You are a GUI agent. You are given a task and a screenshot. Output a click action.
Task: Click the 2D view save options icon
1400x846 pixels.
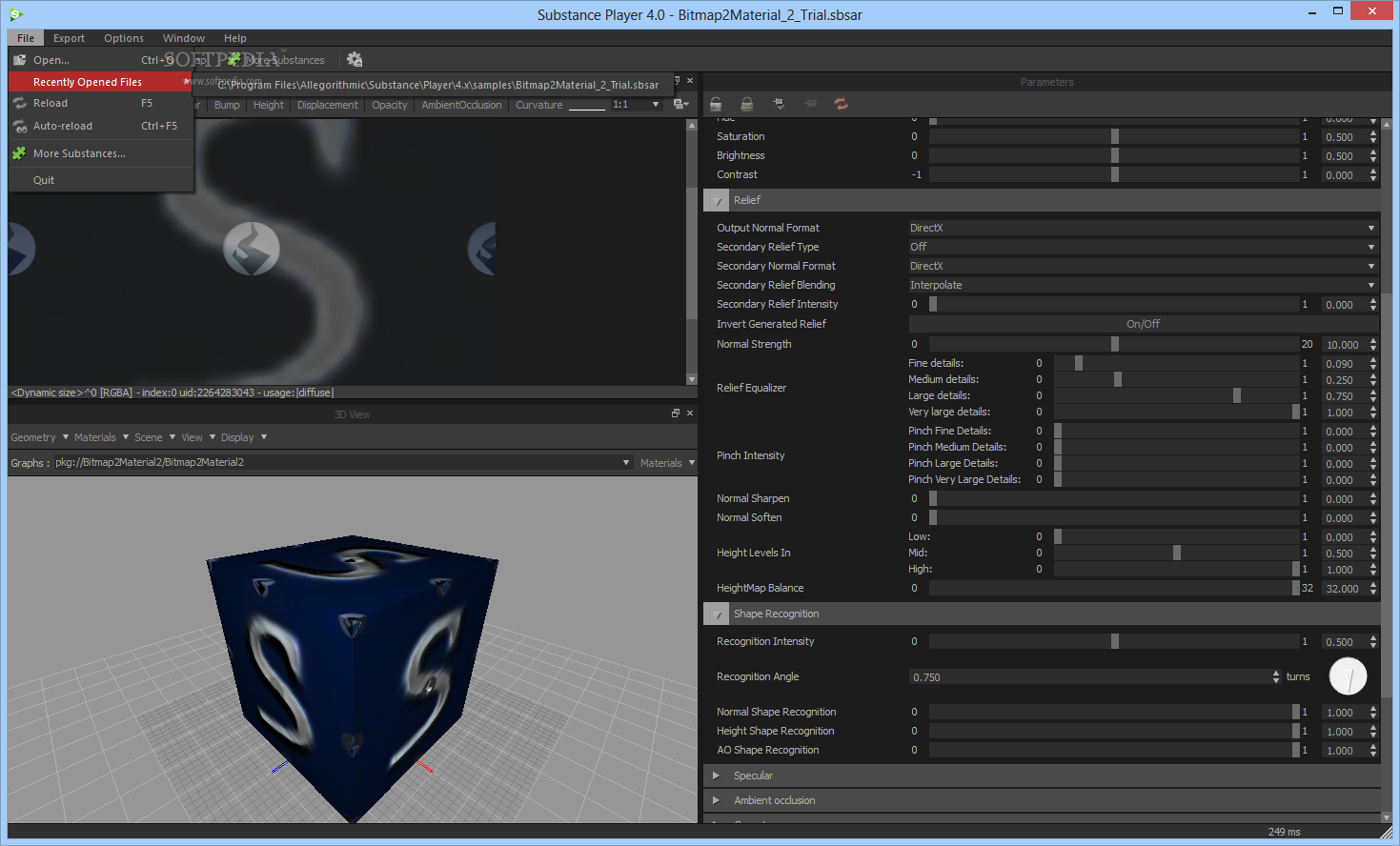tap(680, 104)
